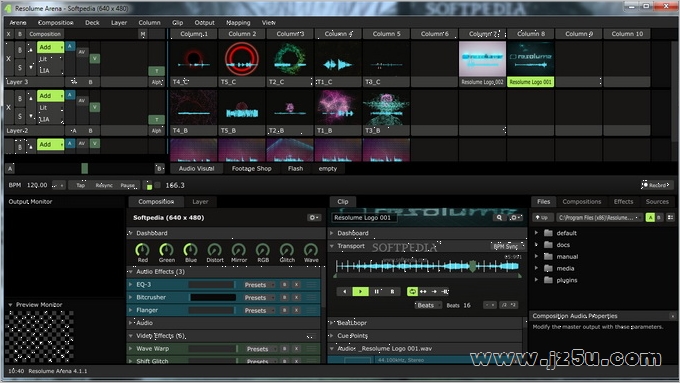The height and width of the screenshot is (383, 680).
Task: Click the green A button in Files toolbar
Action: (650, 217)
